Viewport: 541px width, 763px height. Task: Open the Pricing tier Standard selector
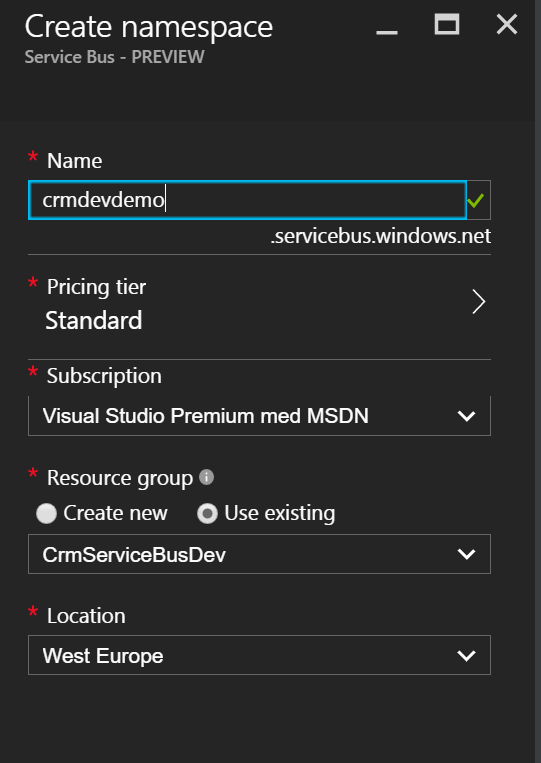[x=259, y=307]
